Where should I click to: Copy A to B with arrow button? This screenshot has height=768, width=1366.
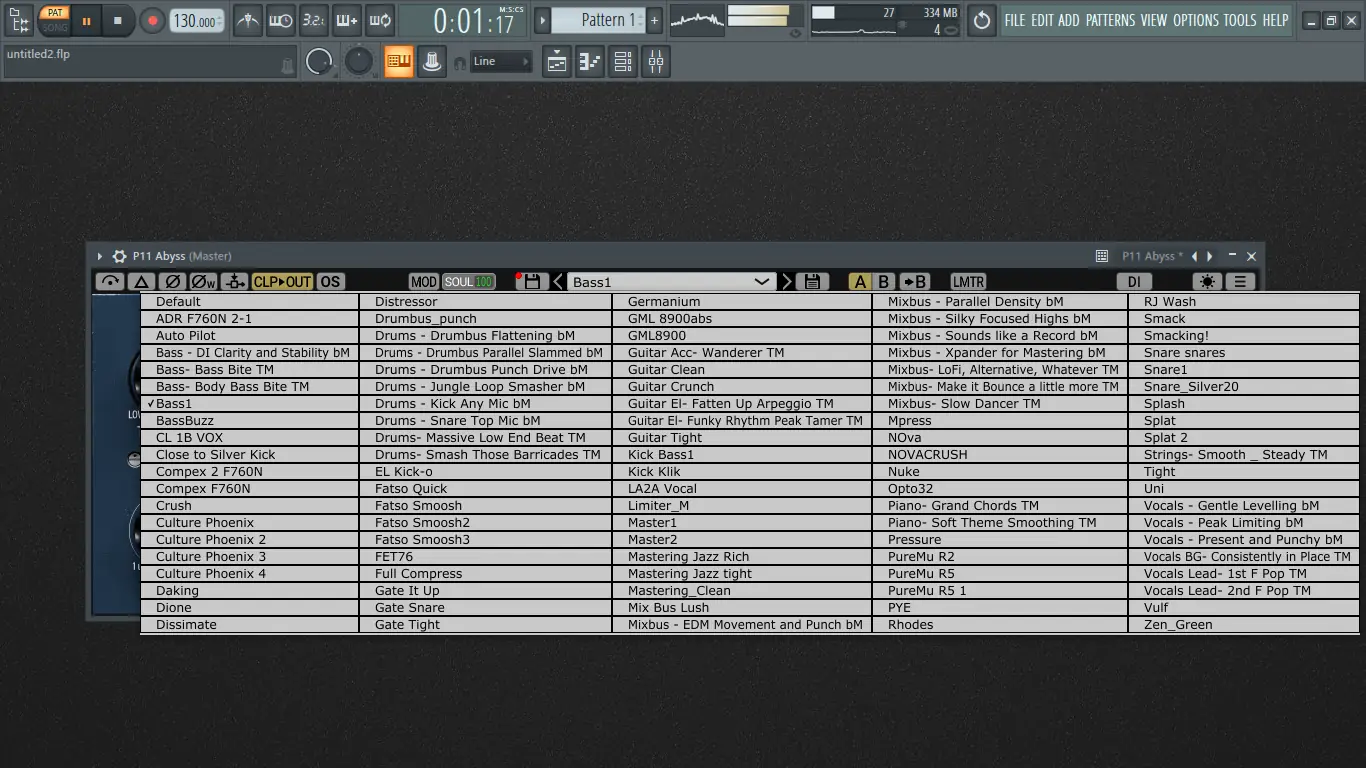pyautogui.click(x=914, y=282)
